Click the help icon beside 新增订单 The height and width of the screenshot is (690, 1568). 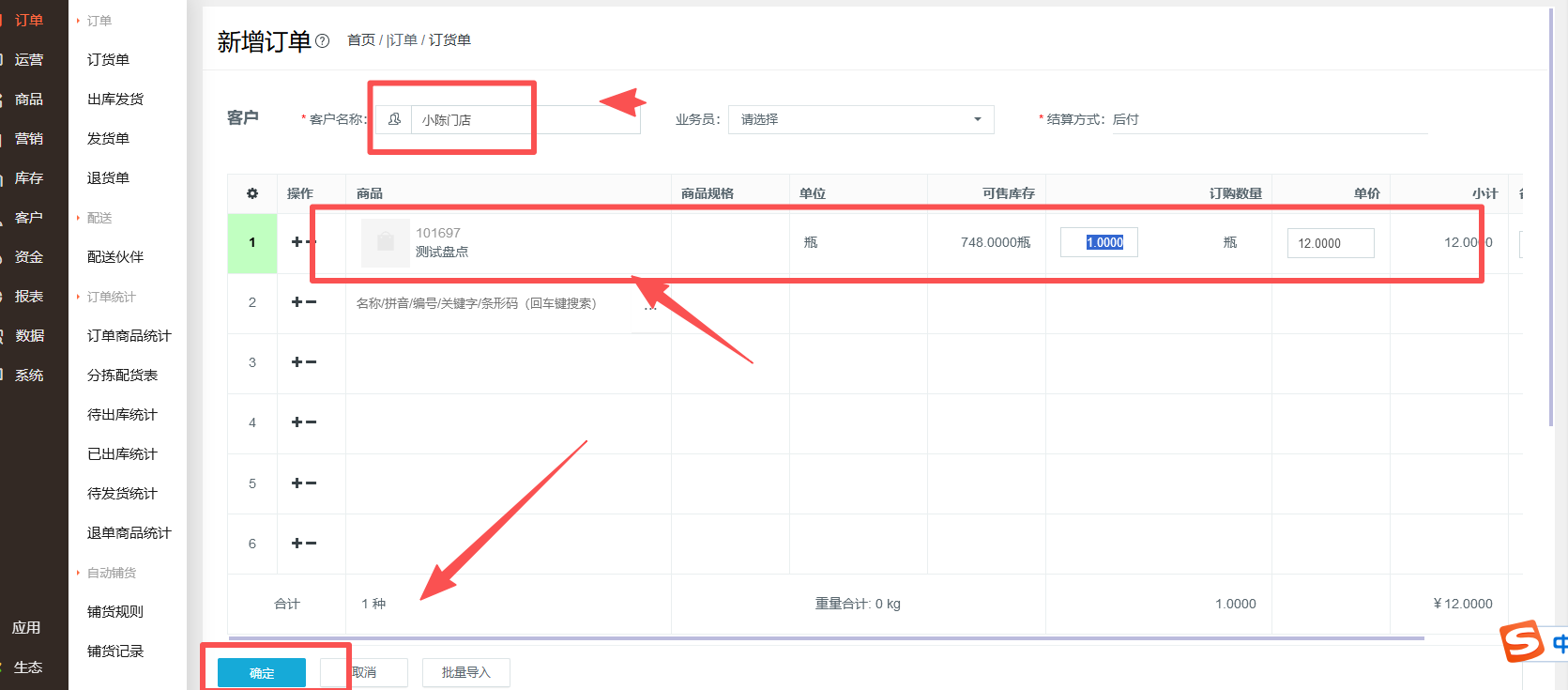point(323,40)
